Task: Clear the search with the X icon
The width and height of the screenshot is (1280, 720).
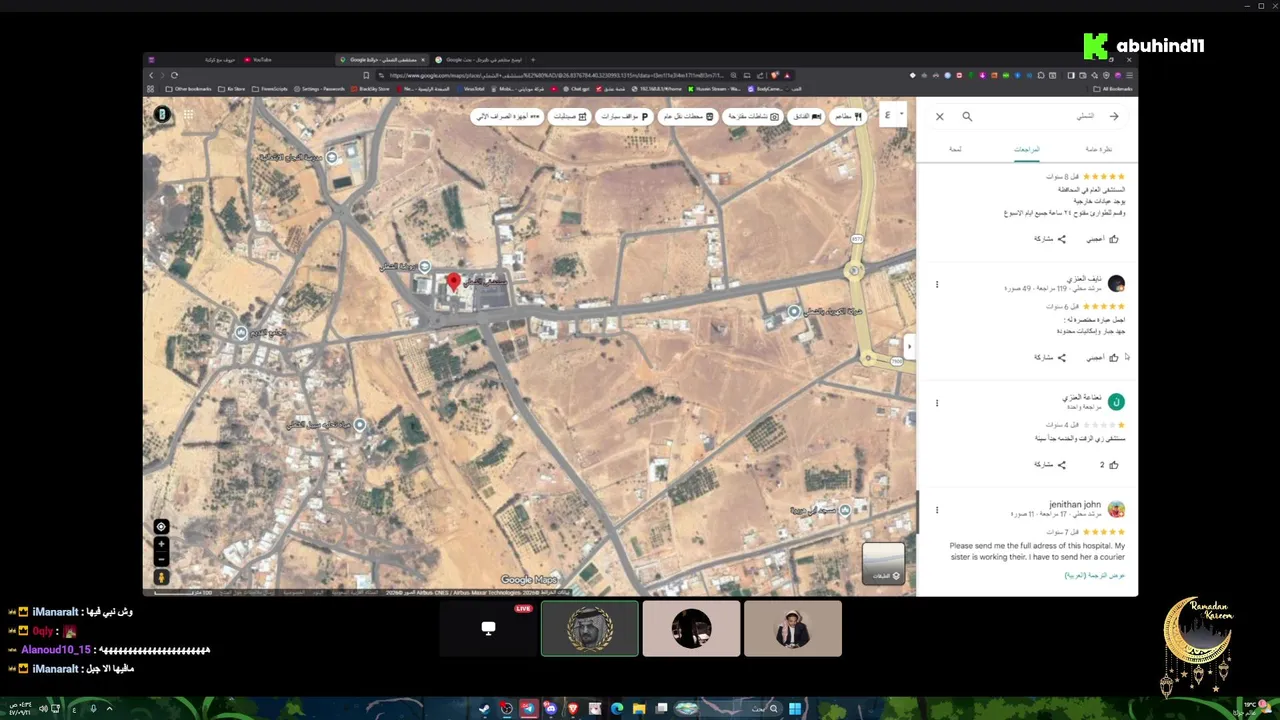Action: coord(940,117)
